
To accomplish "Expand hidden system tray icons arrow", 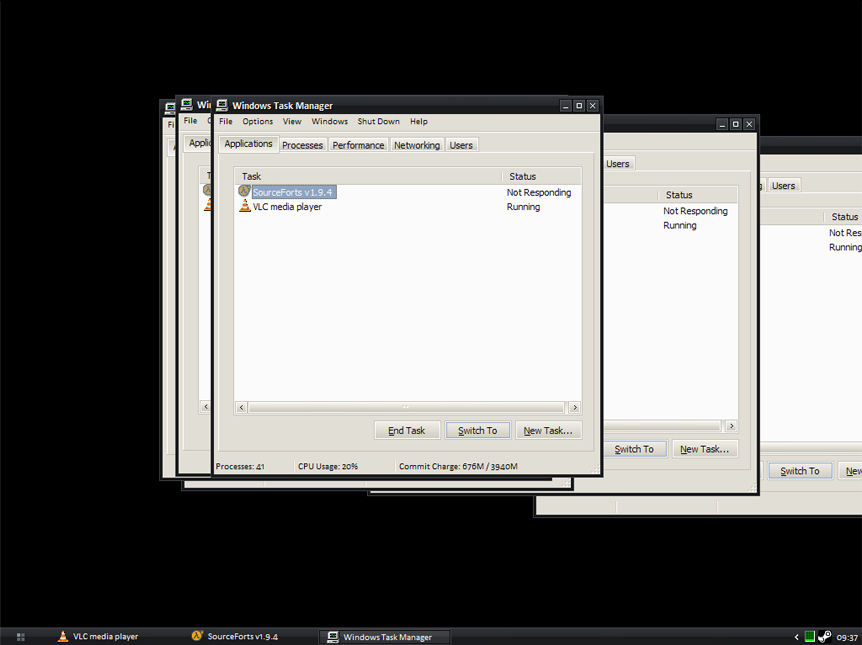I will coord(797,636).
